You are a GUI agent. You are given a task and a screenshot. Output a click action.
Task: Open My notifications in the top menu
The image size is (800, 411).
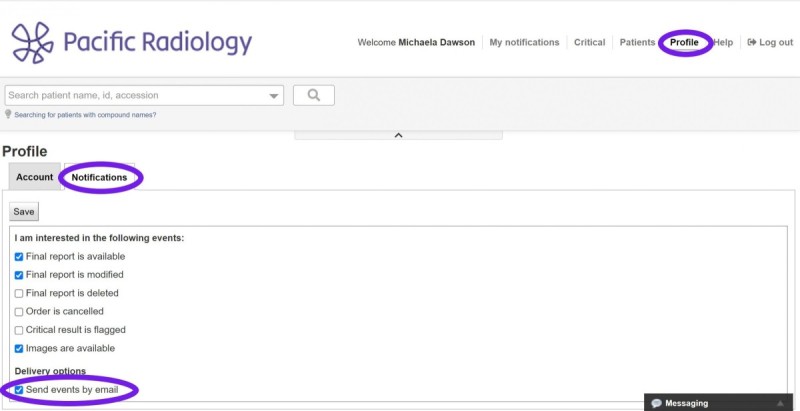(524, 42)
